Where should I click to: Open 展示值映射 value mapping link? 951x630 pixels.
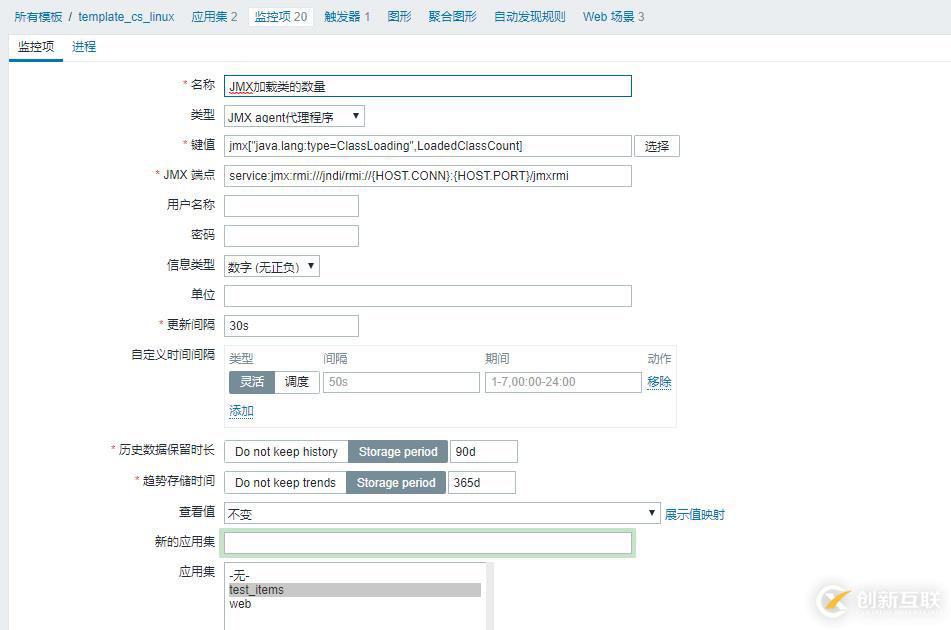pos(695,513)
